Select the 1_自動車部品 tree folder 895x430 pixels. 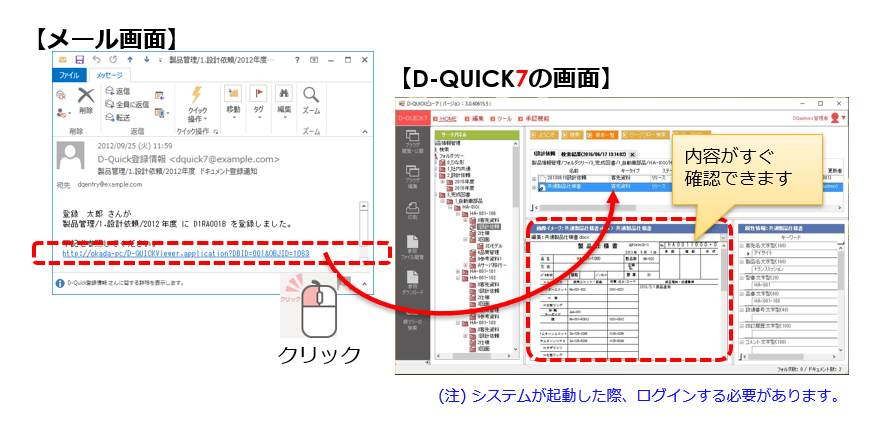tap(465, 201)
